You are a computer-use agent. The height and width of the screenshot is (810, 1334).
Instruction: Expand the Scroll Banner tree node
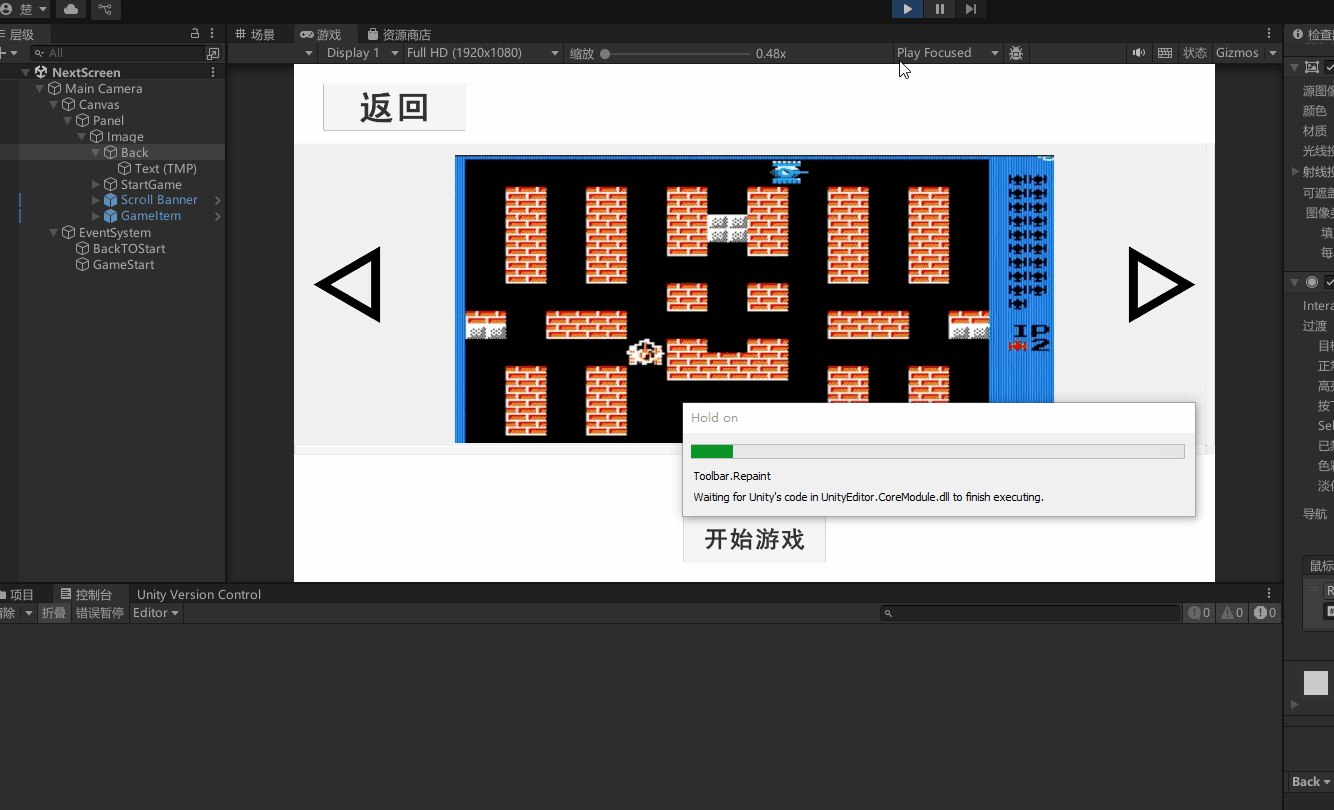(x=95, y=200)
